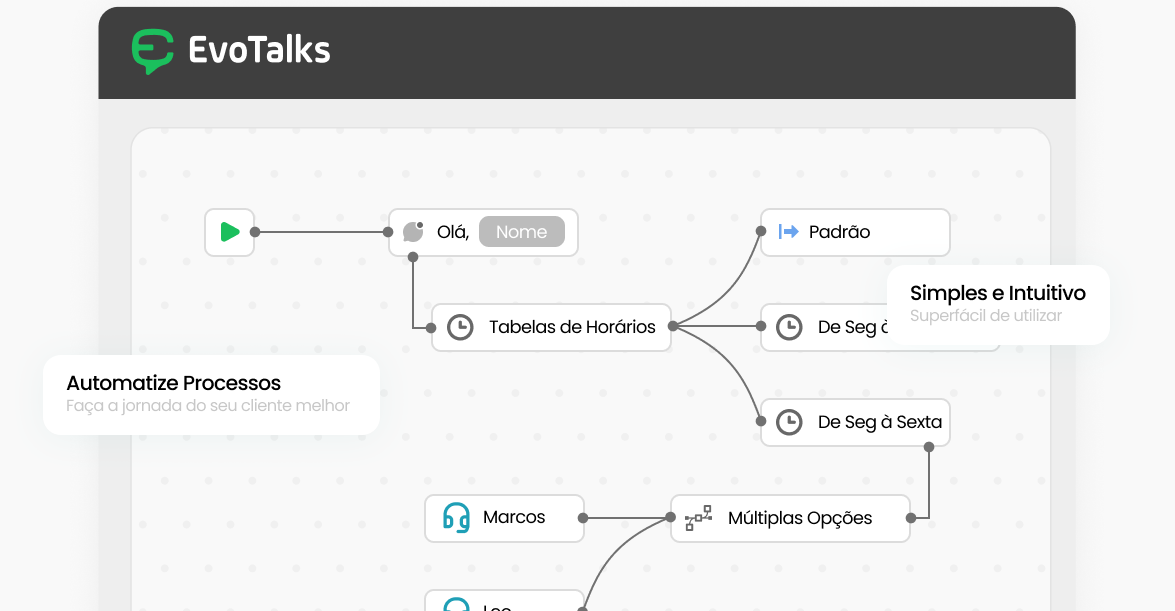The height and width of the screenshot is (611, 1175).
Task: Click the Olá greeting text
Action: click(x=453, y=232)
